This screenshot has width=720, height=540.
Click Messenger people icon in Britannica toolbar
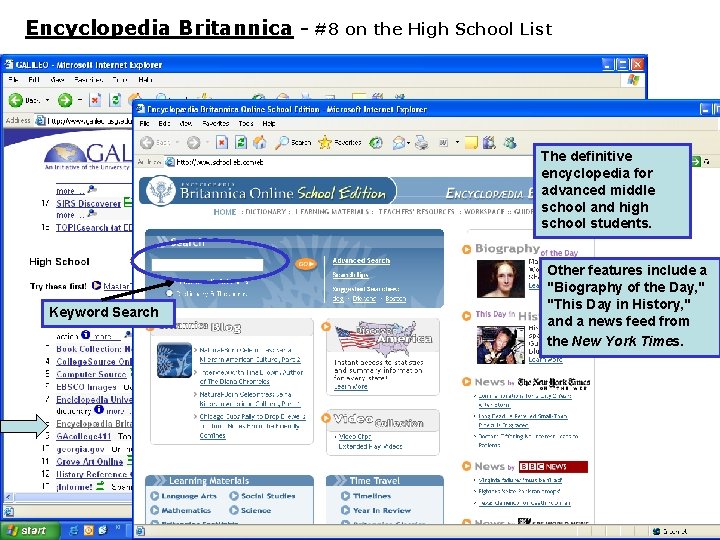pos(510,143)
